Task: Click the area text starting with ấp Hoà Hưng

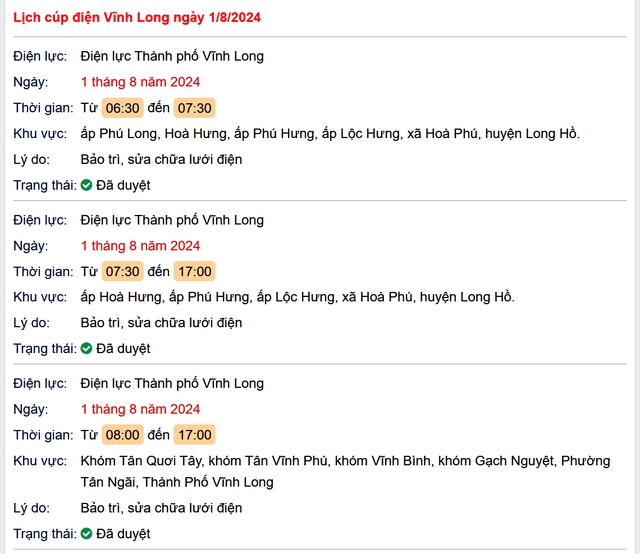Action: [x=297, y=297]
